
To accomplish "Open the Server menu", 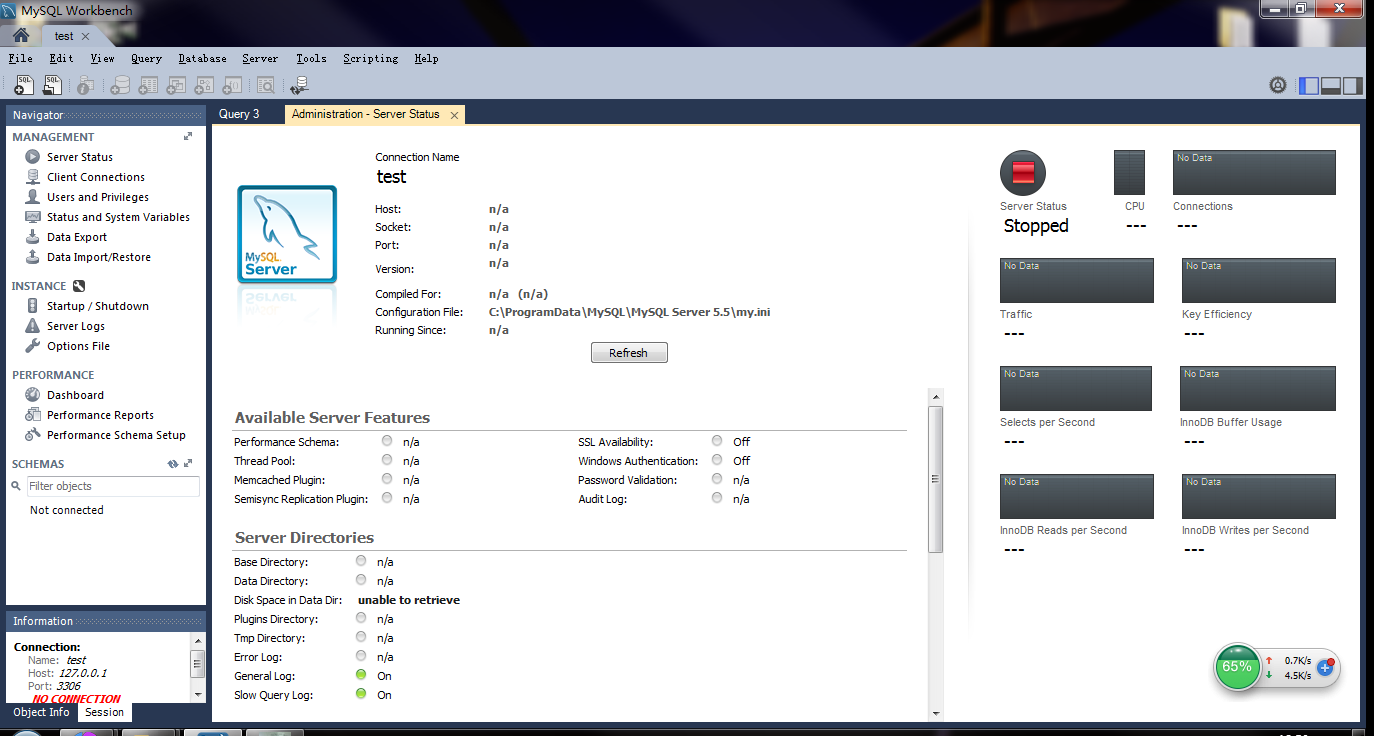I will point(260,59).
